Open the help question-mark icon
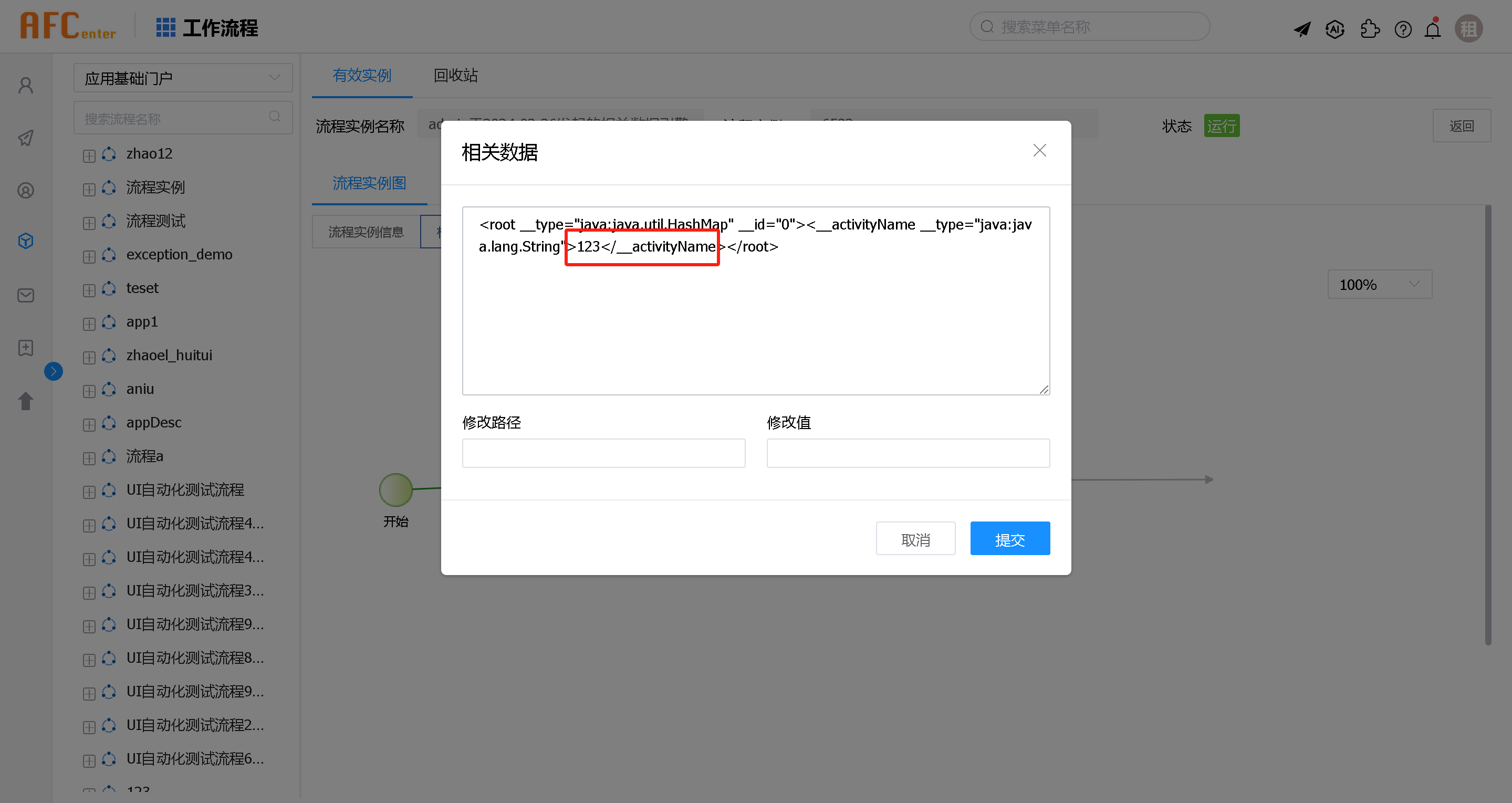Screen dimensions: 1512x803 coord(1403,28)
